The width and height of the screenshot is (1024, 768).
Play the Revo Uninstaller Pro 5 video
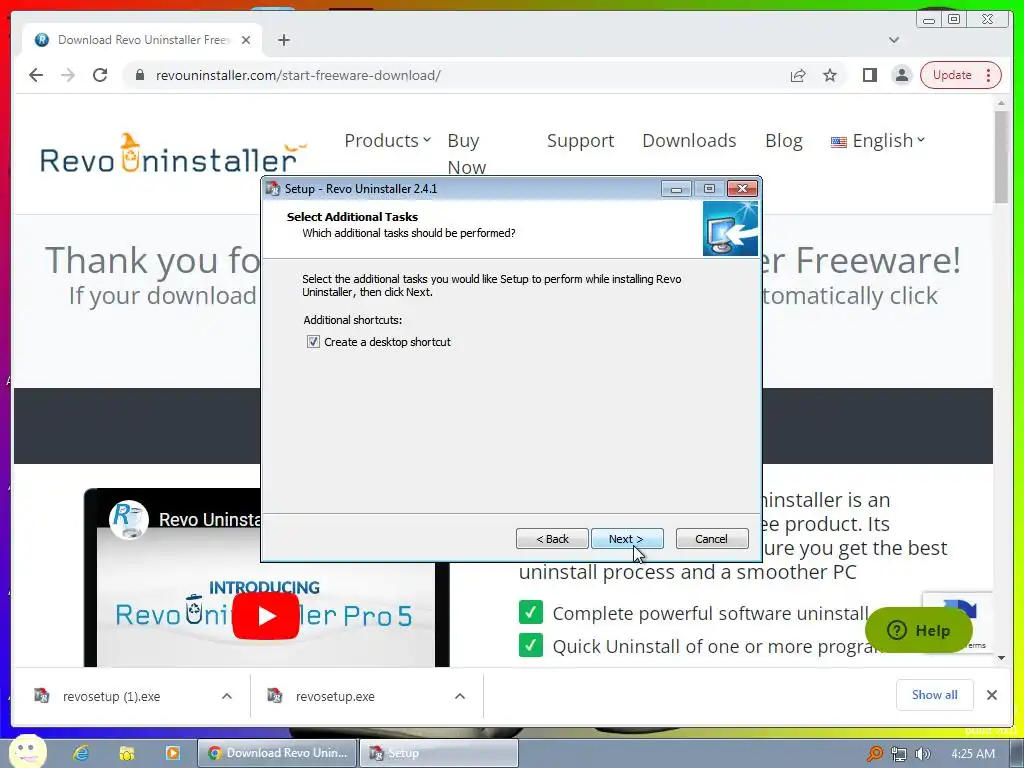266,616
